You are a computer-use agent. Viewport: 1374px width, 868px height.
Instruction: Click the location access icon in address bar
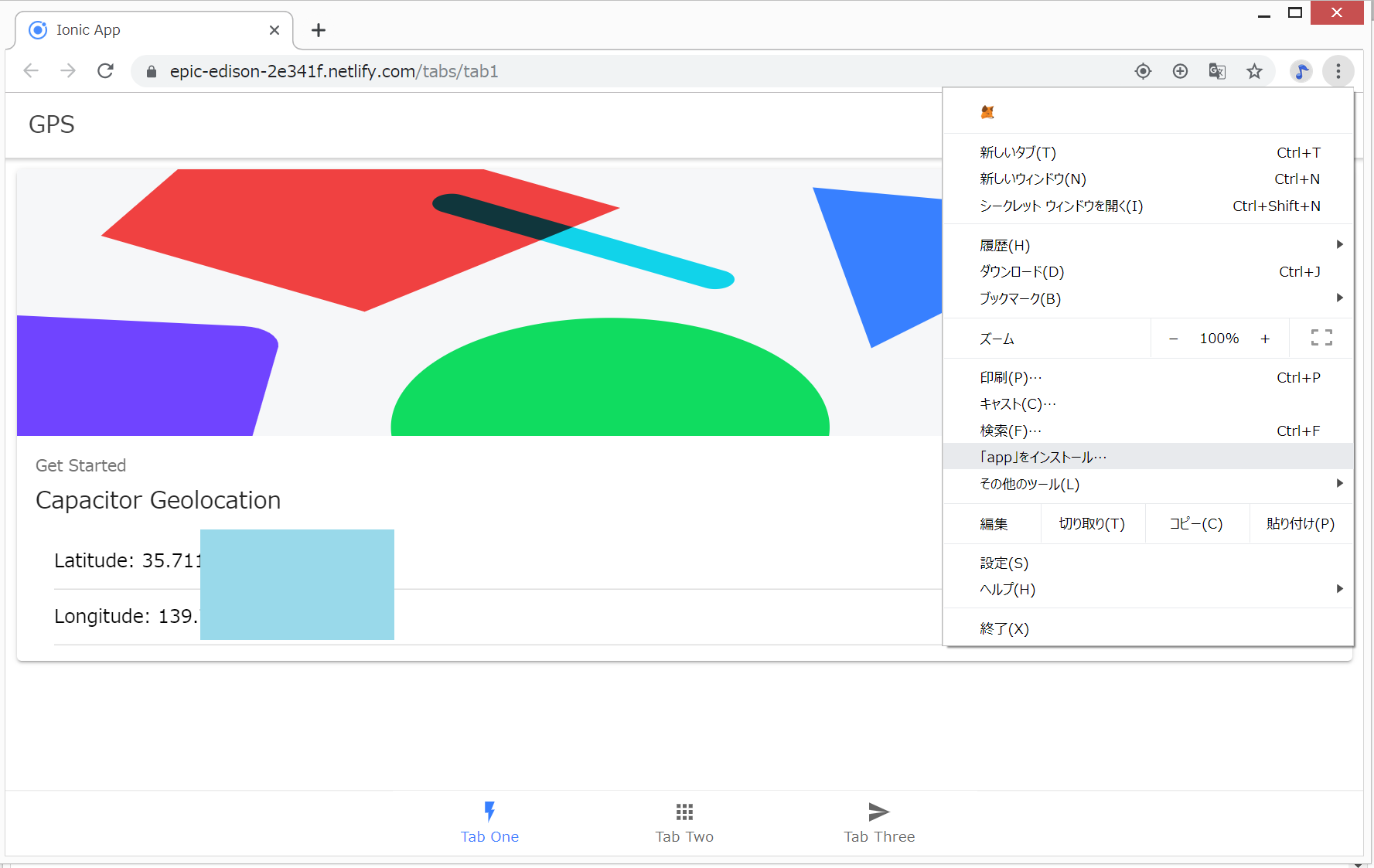(1143, 71)
